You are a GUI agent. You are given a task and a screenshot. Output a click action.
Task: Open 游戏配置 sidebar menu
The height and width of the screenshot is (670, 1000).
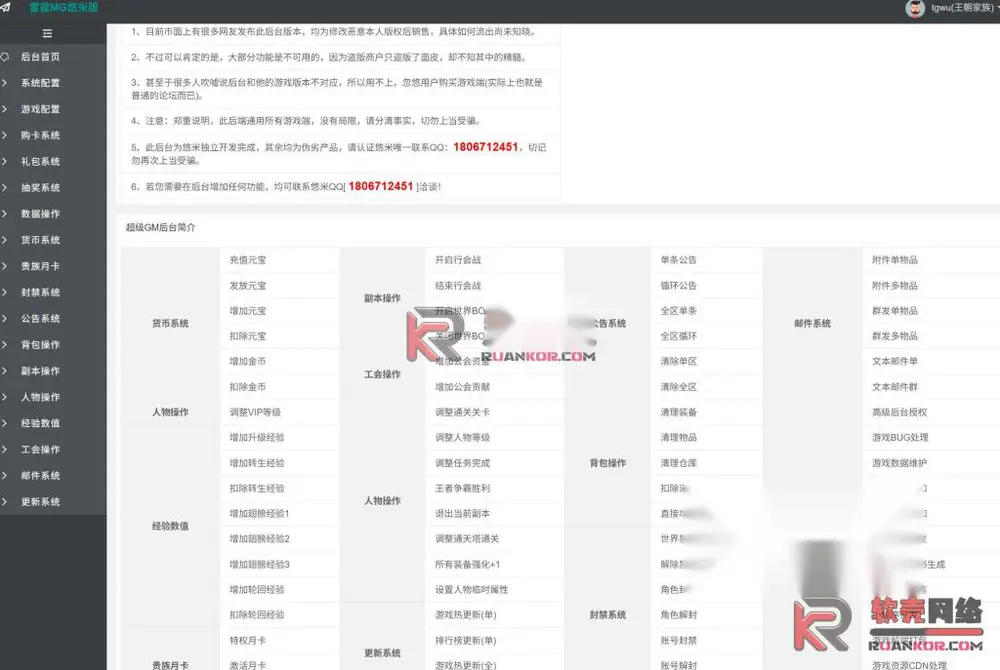(x=40, y=109)
